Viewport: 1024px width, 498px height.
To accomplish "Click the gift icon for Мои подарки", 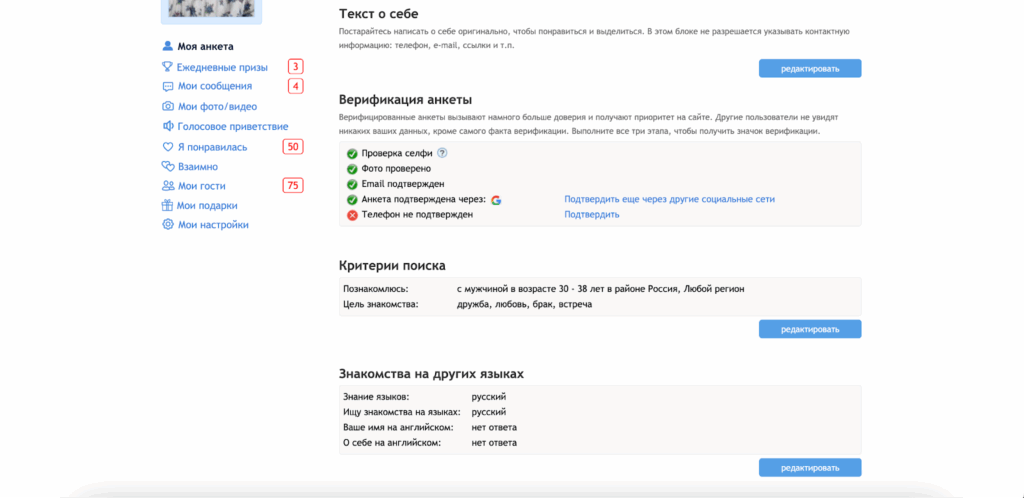I will pos(168,206).
